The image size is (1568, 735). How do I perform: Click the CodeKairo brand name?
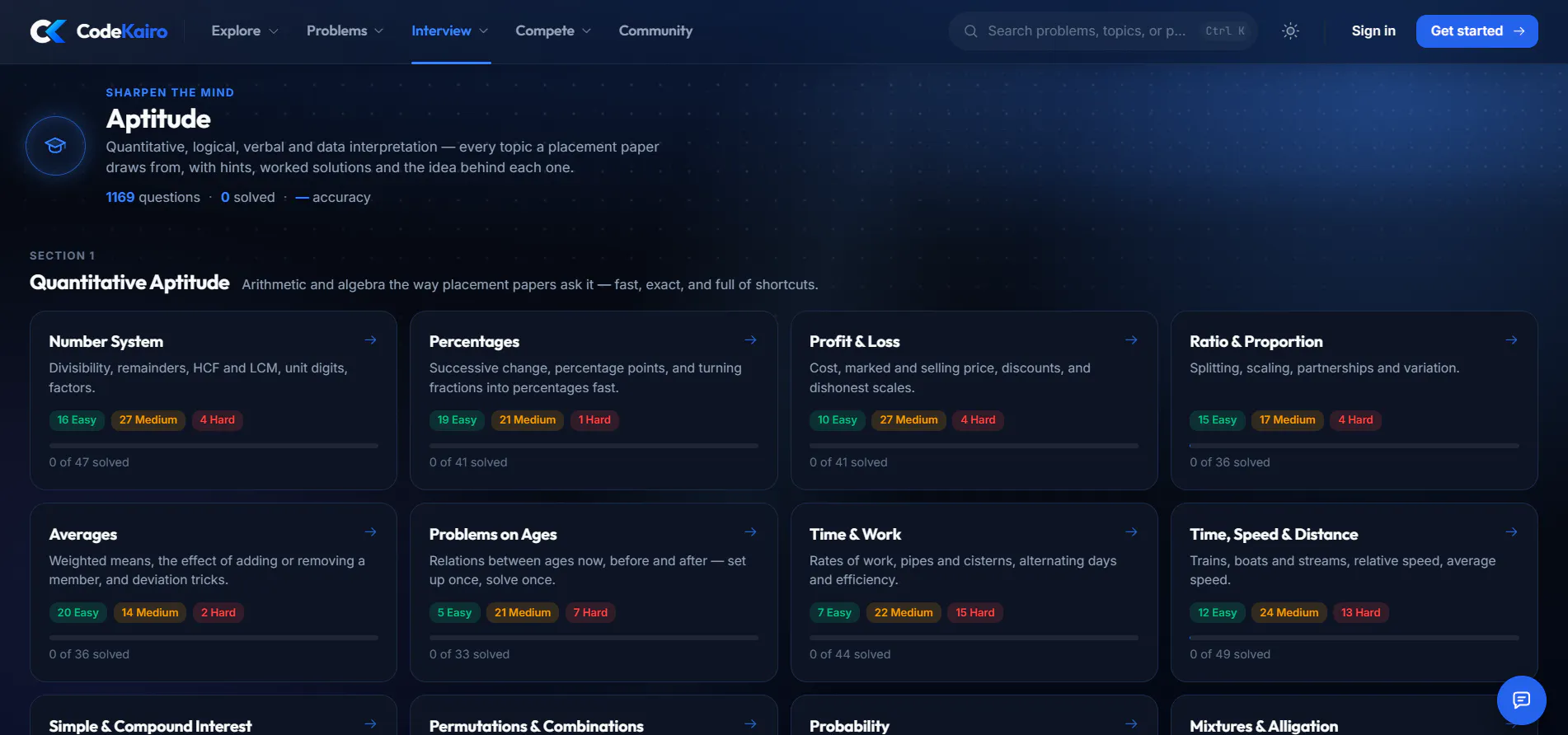122,31
